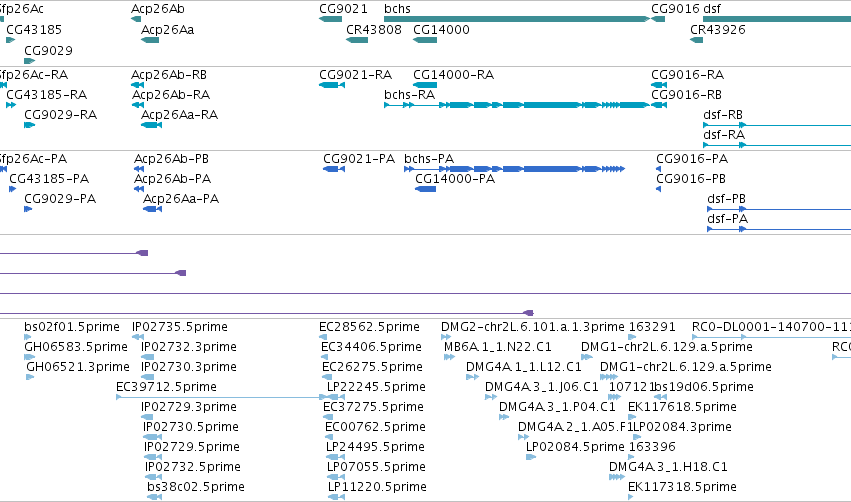
Task: Select the CG43185-RA transcript arrow
Action: (x=11, y=105)
